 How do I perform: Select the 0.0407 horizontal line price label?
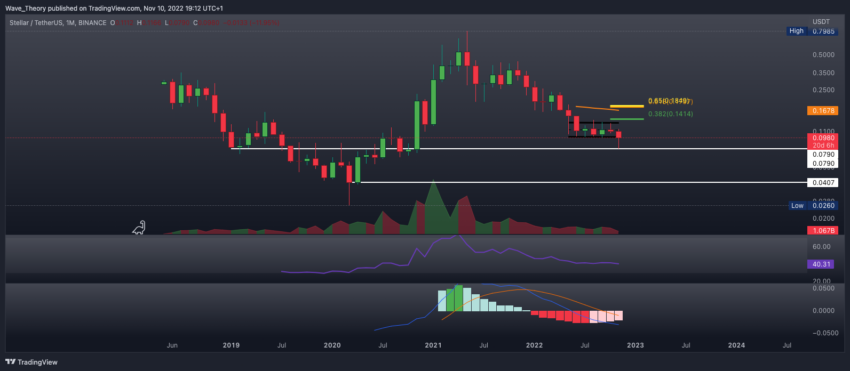[822, 182]
